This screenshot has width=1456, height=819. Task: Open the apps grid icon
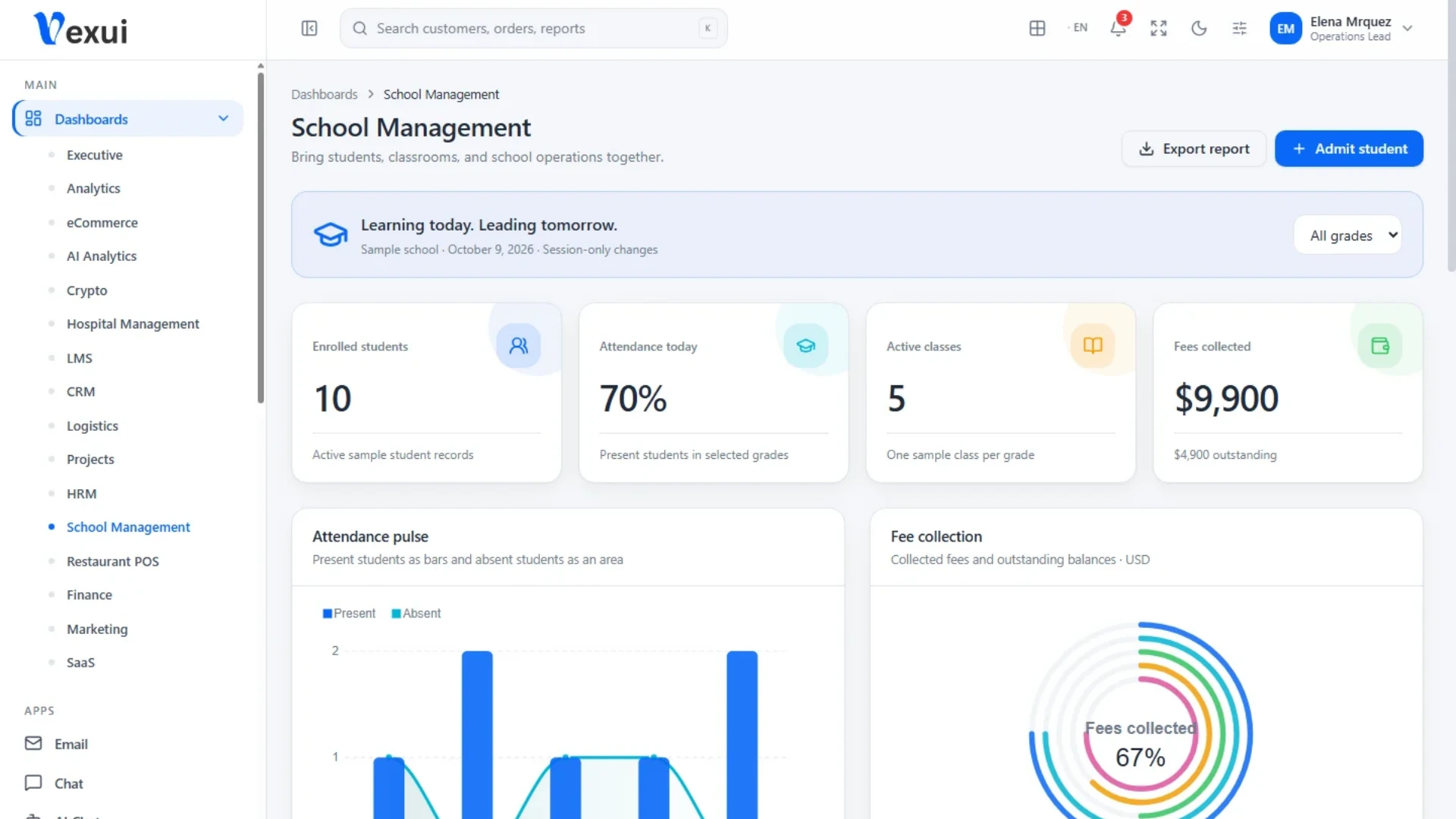point(1037,28)
